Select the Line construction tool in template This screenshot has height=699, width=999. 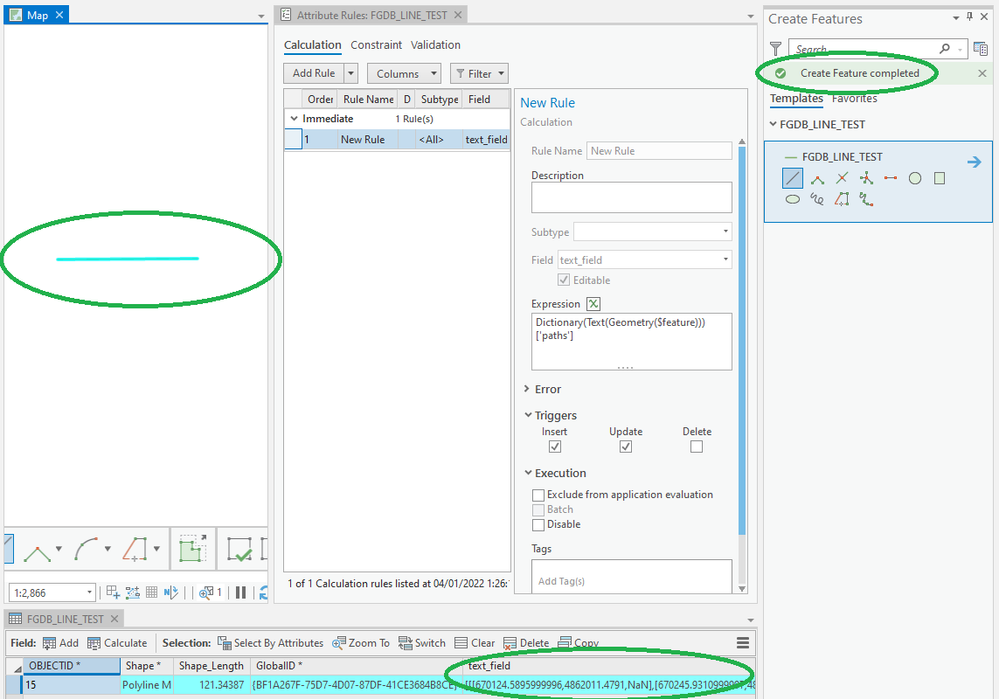point(792,178)
